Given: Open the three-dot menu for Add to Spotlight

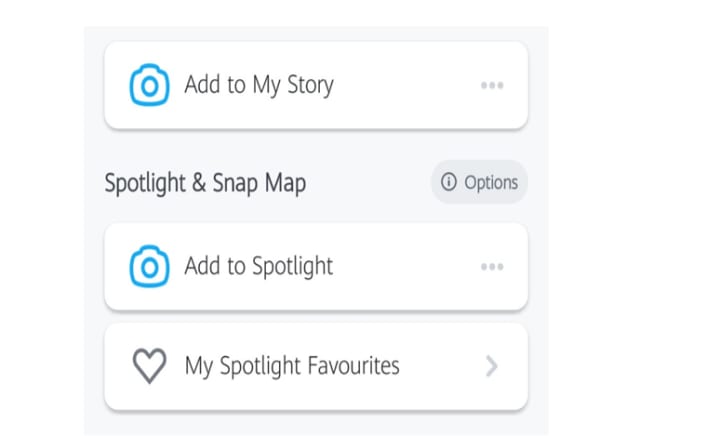Looking at the screenshot, I should [x=491, y=267].
